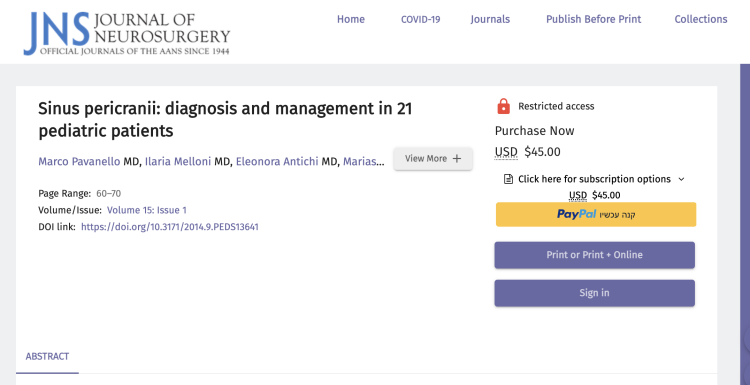
Task: Click the USD $45.00 price above the PayPal button
Action: [x=595, y=195]
